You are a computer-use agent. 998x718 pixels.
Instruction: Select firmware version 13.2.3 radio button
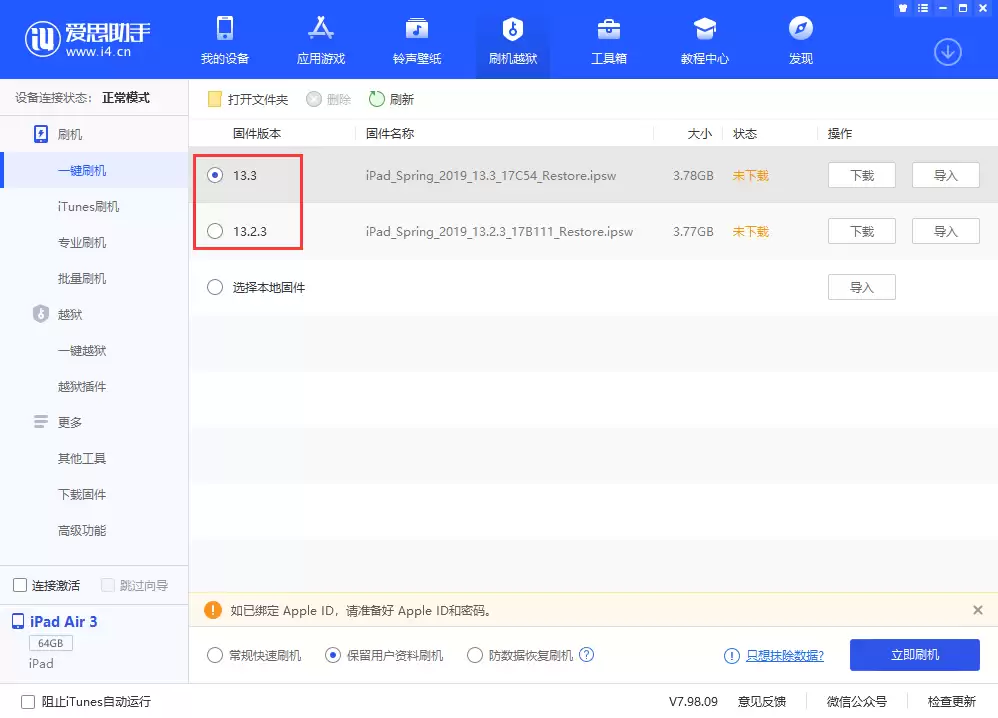[x=215, y=231]
